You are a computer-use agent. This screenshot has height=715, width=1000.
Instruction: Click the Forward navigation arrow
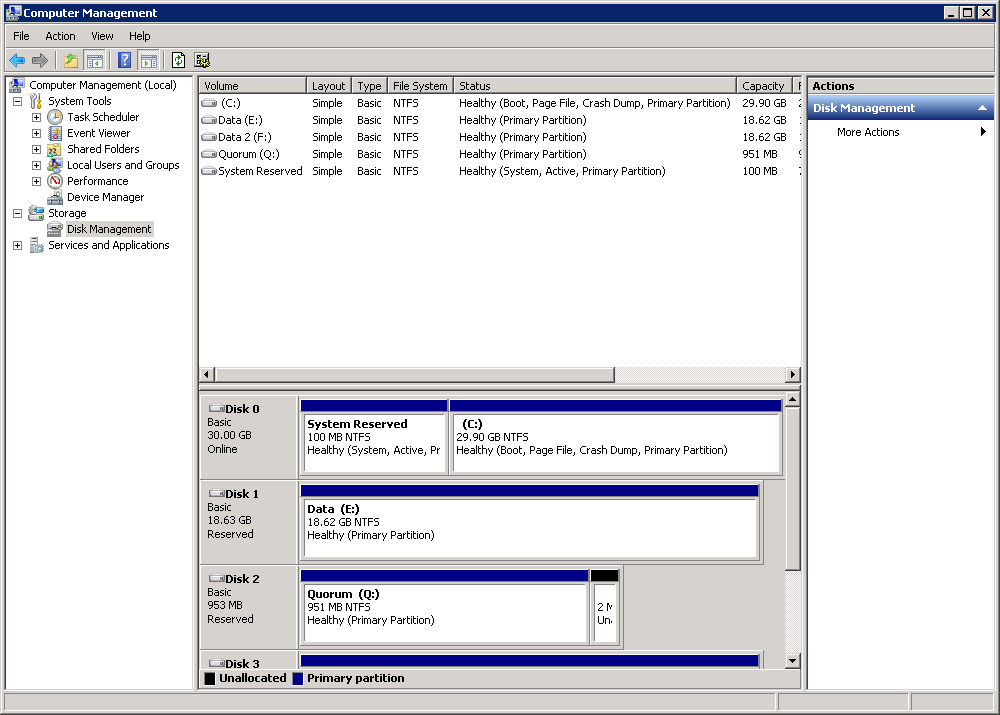(x=40, y=60)
